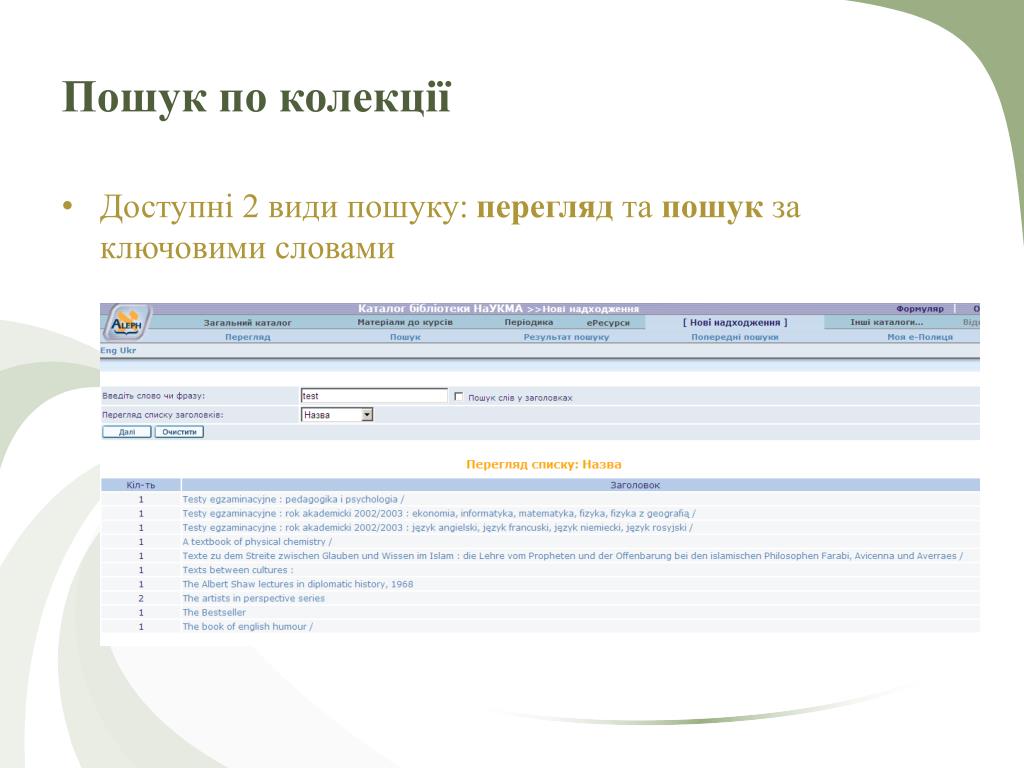Open 'The book of english humour' entry
The height and width of the screenshot is (768, 1024).
coord(248,626)
